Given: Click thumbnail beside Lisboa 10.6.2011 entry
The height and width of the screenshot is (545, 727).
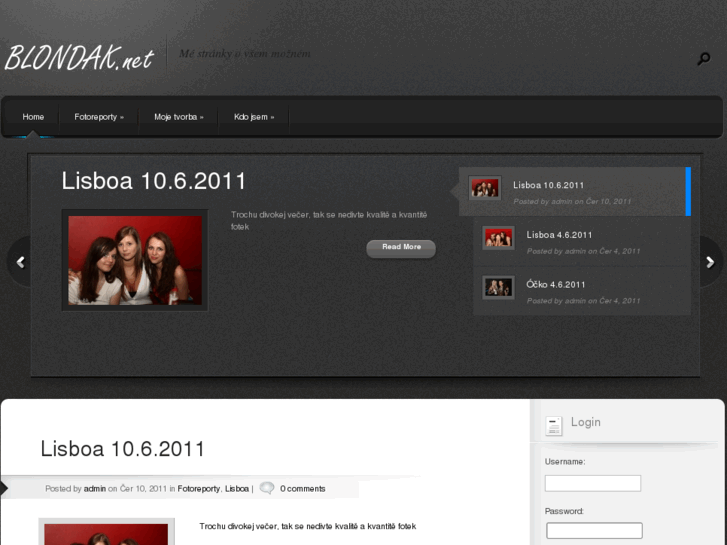Looking at the screenshot, I should point(485,188).
